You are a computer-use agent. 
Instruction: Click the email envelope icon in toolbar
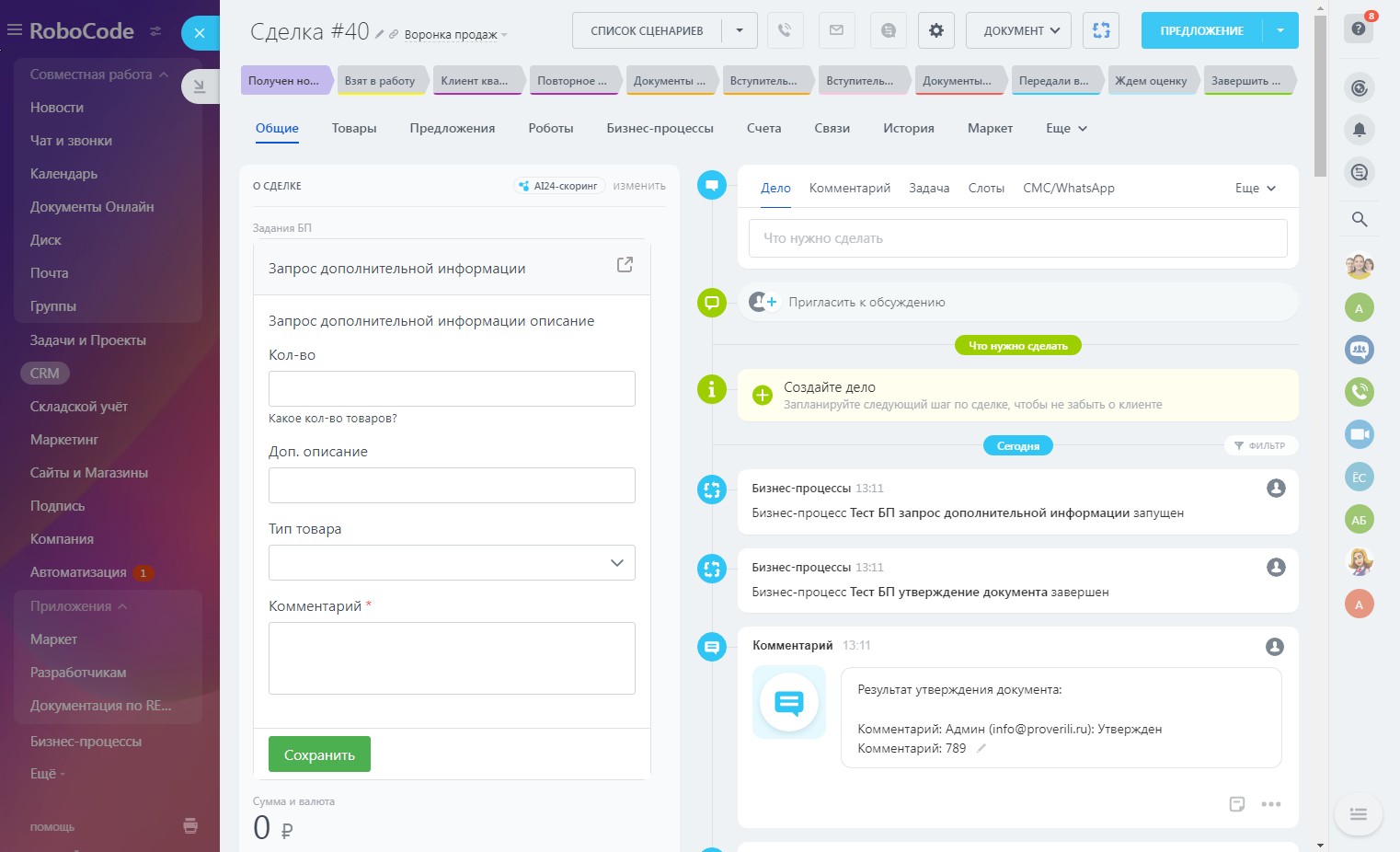[x=836, y=30]
